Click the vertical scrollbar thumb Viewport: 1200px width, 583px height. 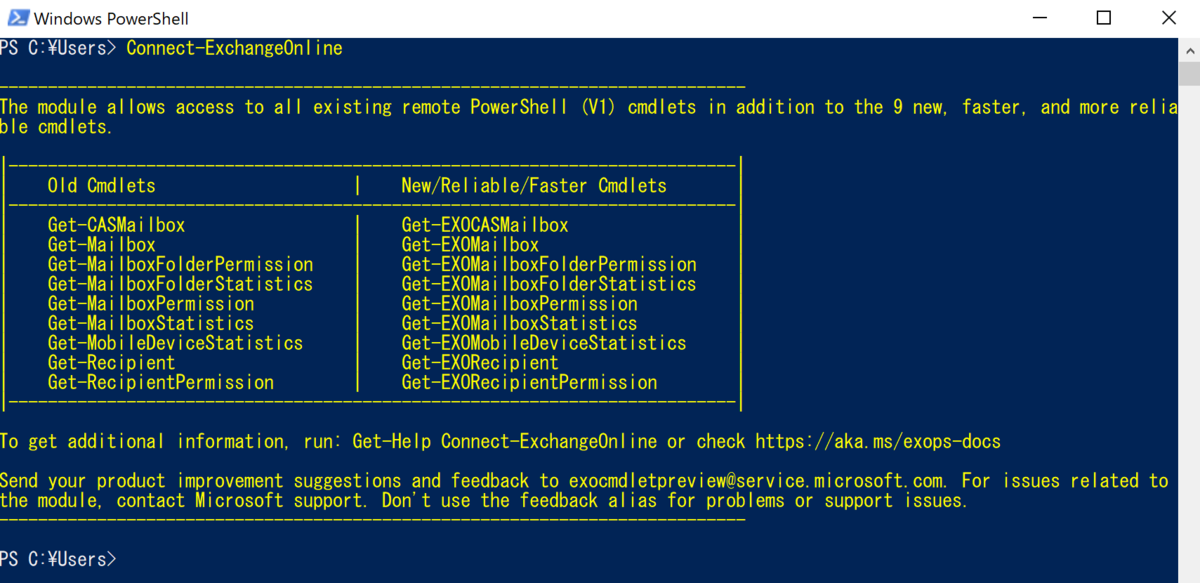[x=1189, y=74]
